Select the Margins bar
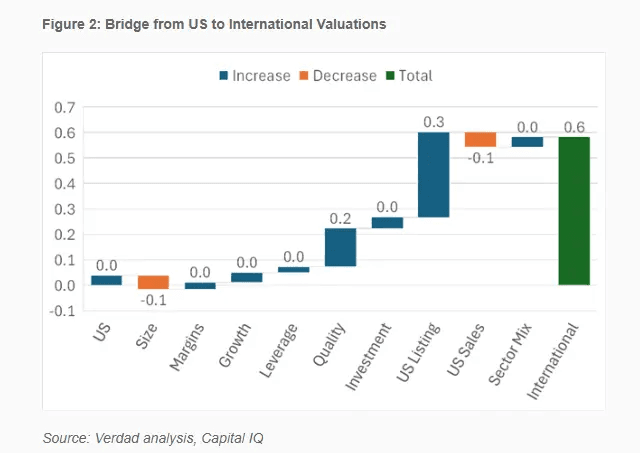Screen dimensions: 640x453 [x=200, y=286]
